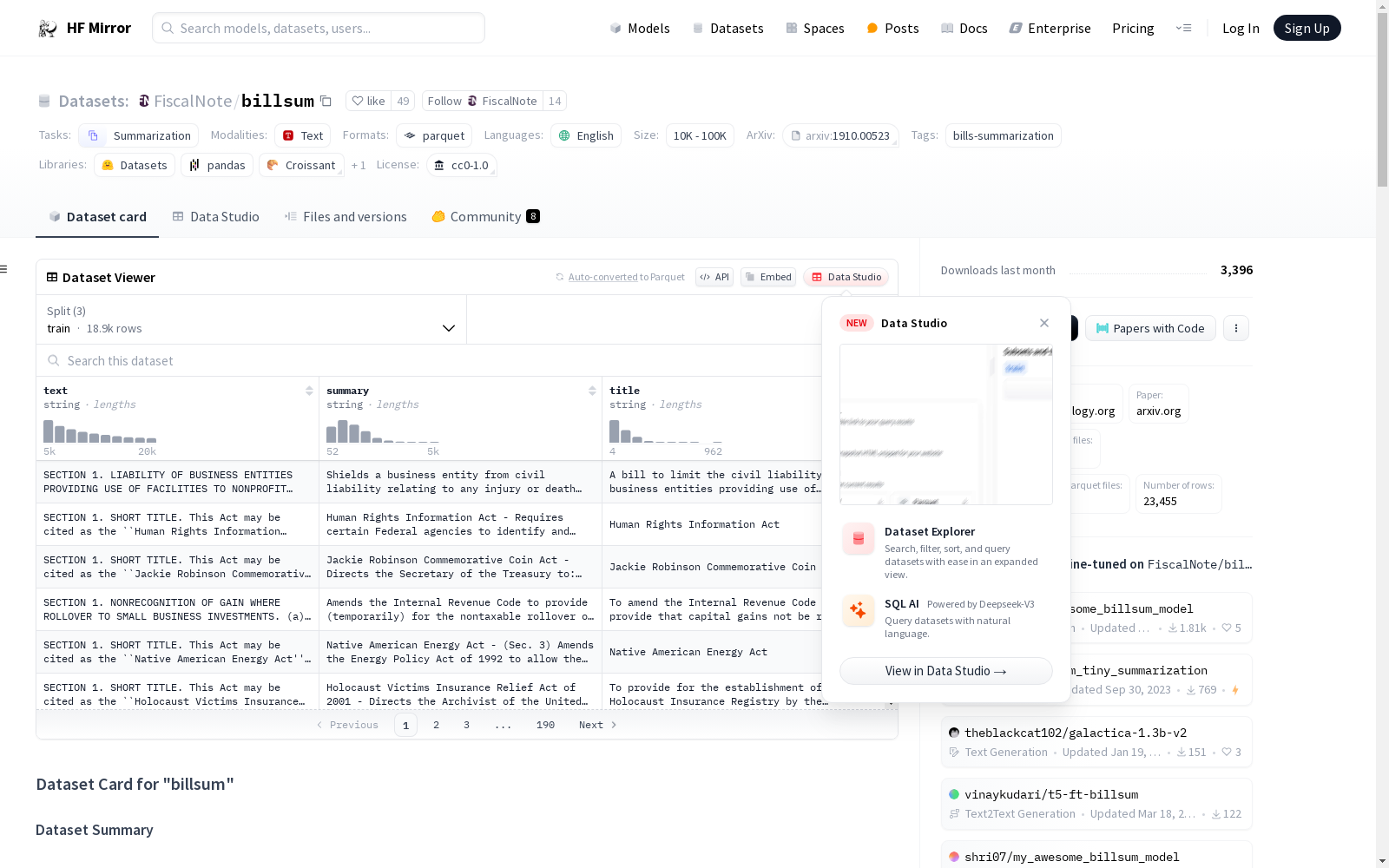The width and height of the screenshot is (1389, 868).
Task: Select the Text modality tag
Action: tap(303, 135)
